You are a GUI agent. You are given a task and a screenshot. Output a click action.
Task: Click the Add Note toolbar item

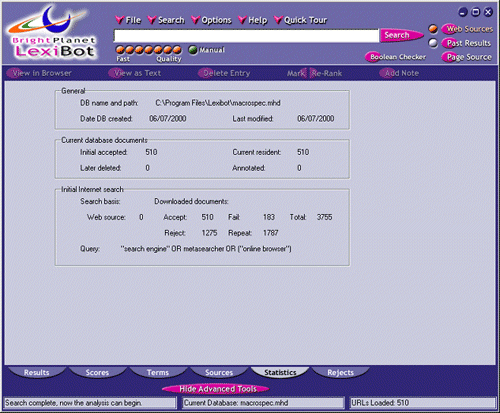pos(399,73)
